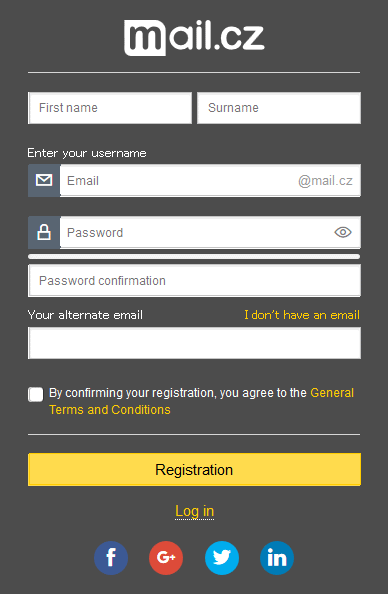
Task: Sign up with Google+ icon
Action: [166, 558]
